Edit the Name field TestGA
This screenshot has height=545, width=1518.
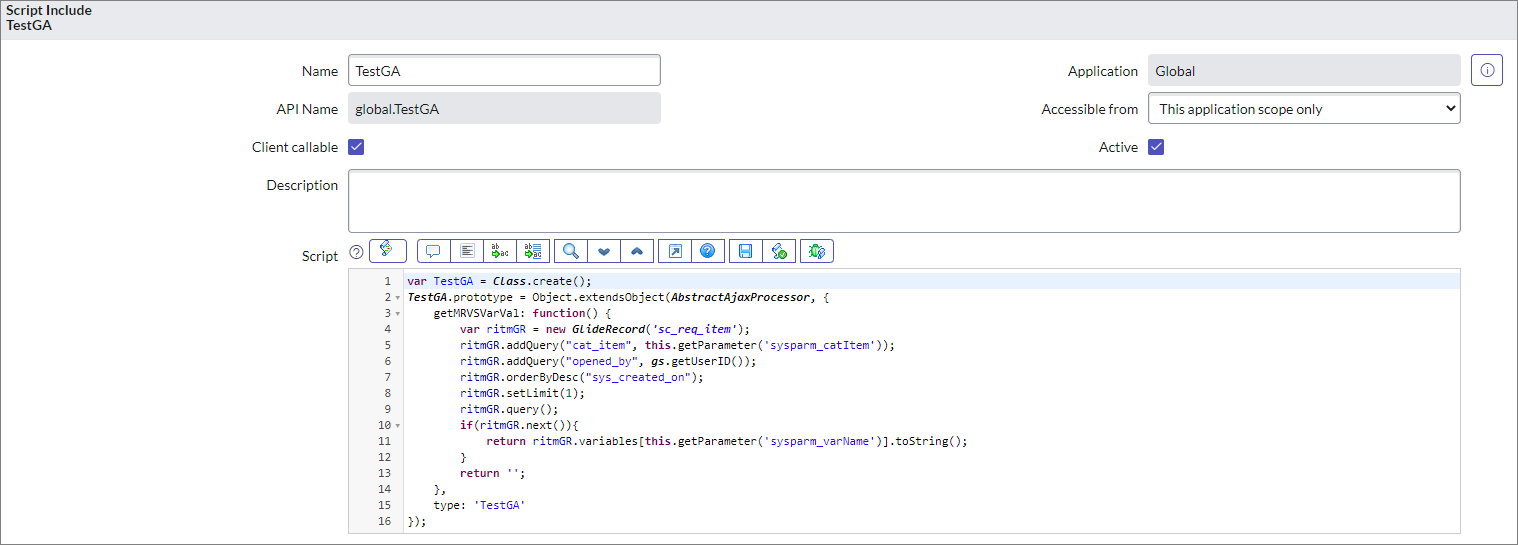point(504,71)
